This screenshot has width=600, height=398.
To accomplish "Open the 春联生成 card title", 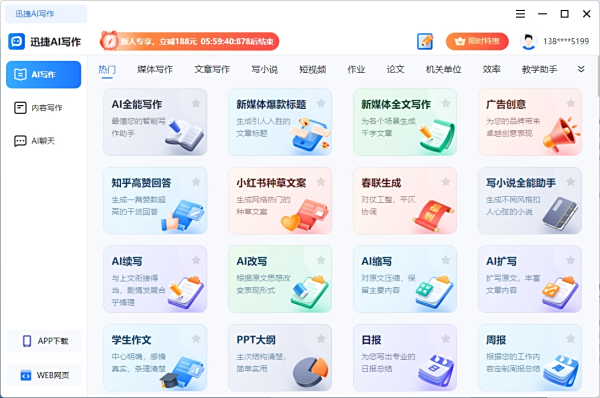I will 381,183.
